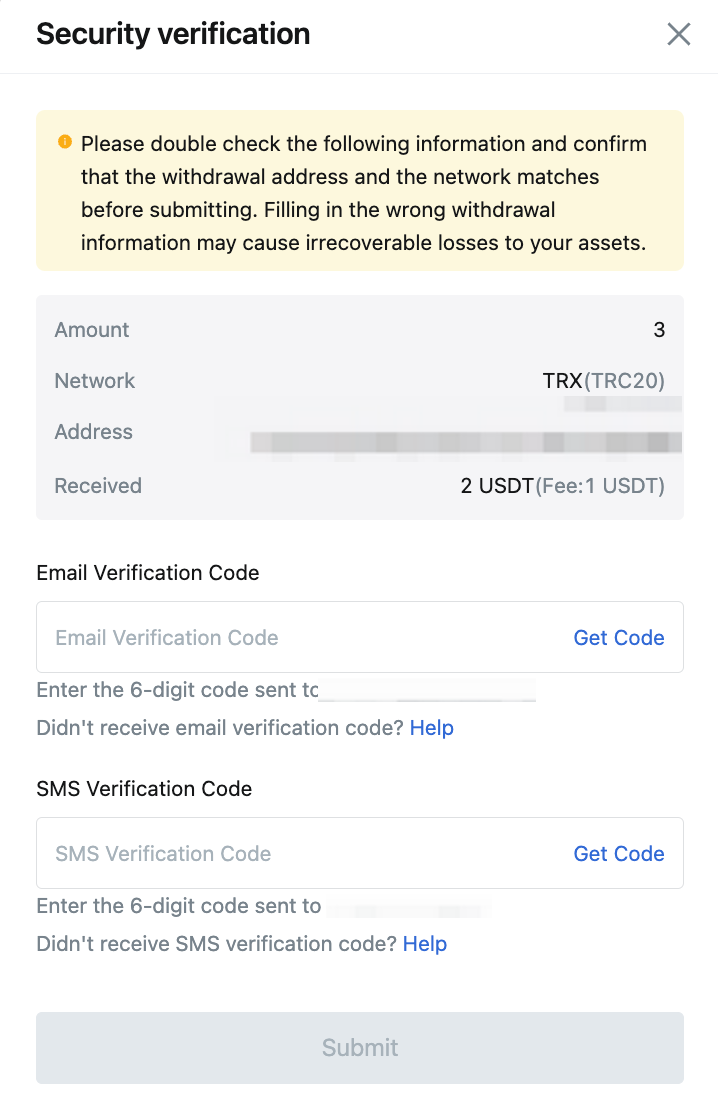Click the Email Verification Code heading label
Screen dimensions: 718x1108
pos(148,573)
